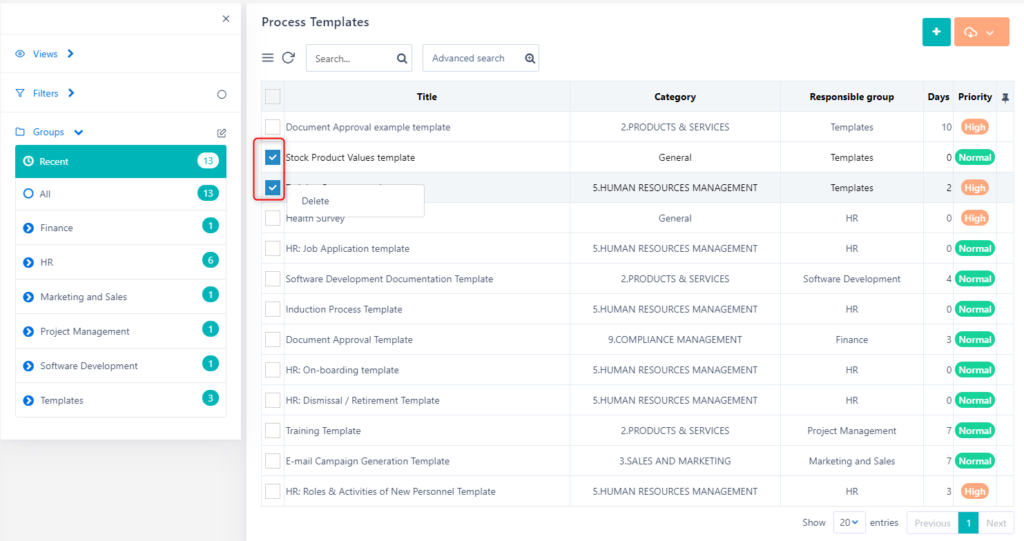The height and width of the screenshot is (541, 1024).
Task: Expand the Views chevron arrow
Action: pos(71,54)
